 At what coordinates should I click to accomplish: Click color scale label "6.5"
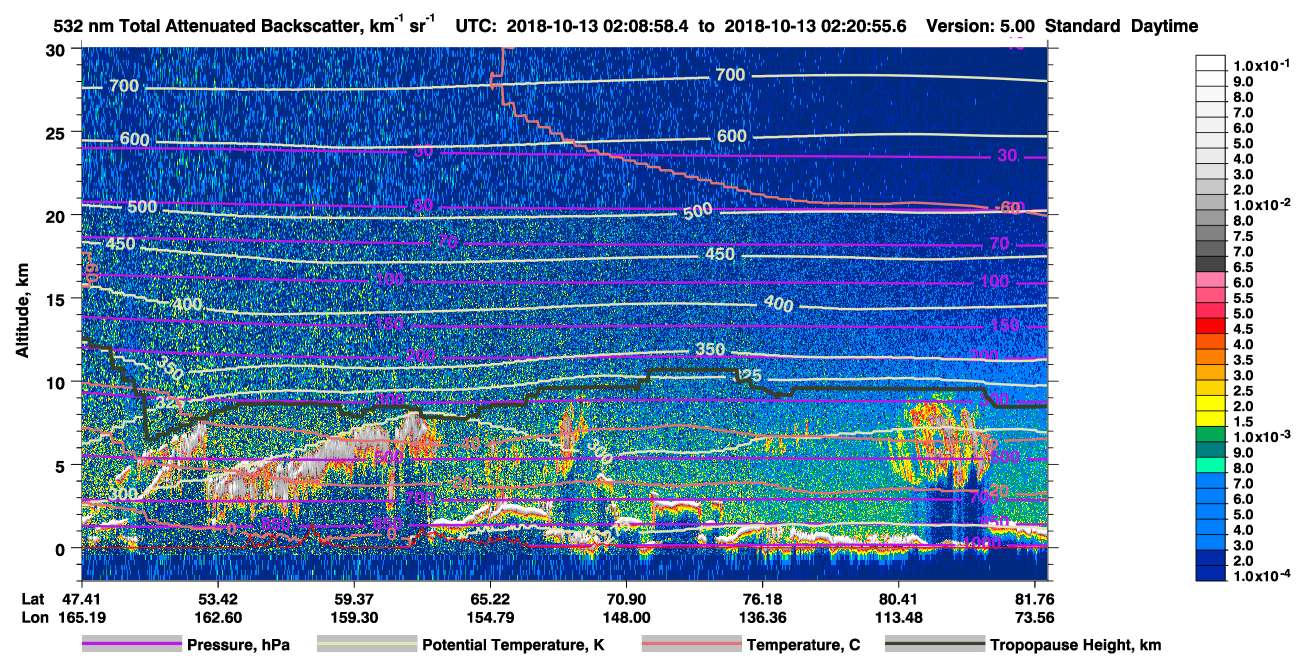(x=1243, y=267)
